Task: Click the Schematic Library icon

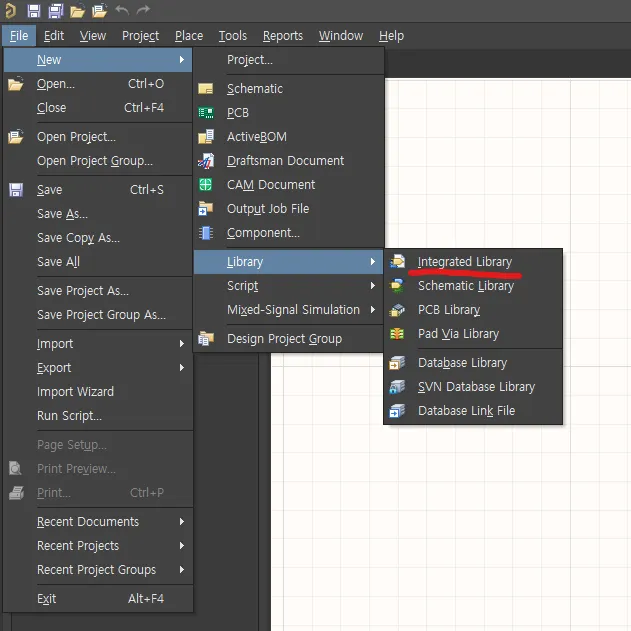Action: tap(397, 286)
